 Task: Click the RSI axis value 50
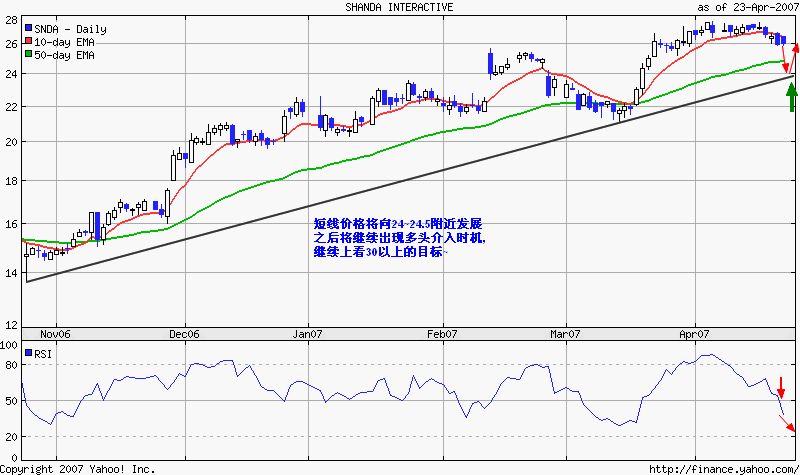point(11,401)
